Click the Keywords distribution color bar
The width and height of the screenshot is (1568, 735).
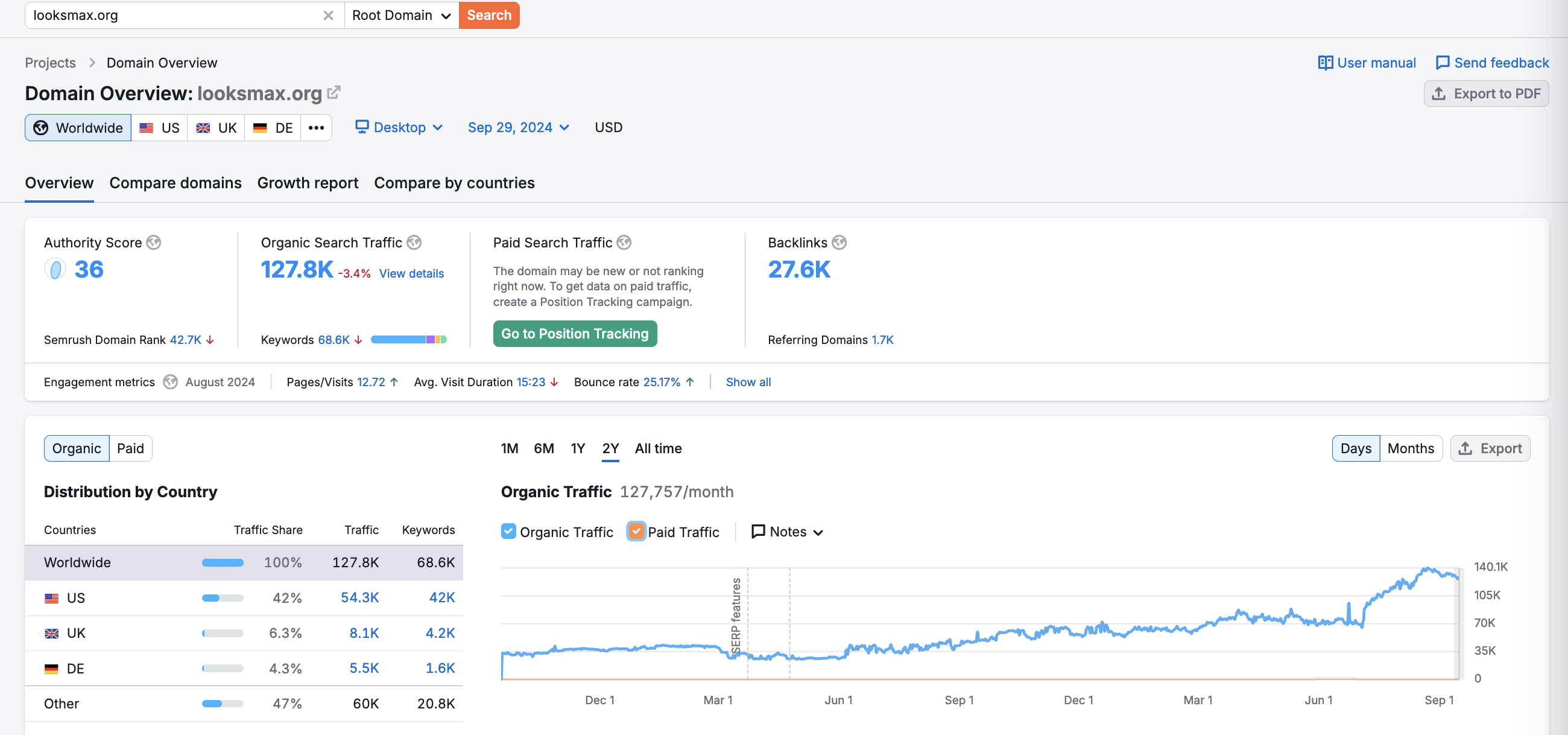coord(408,339)
